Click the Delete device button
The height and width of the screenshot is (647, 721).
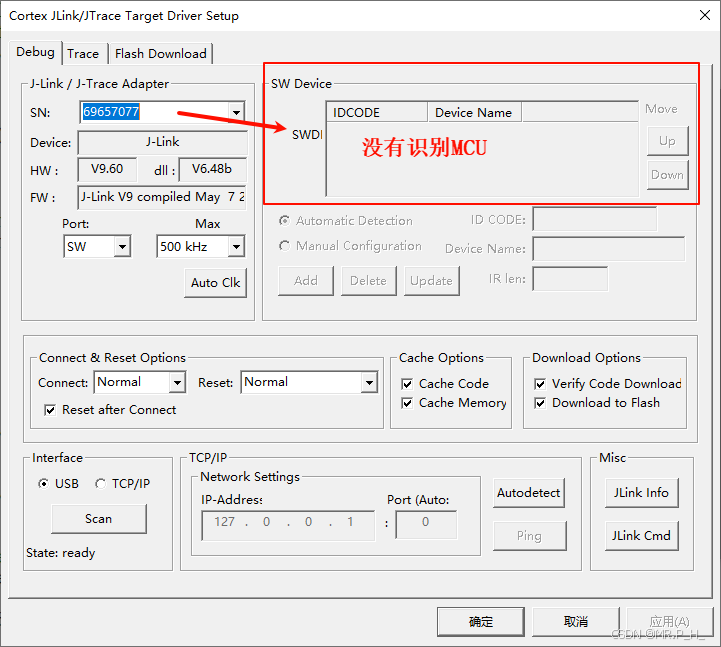pos(368,281)
